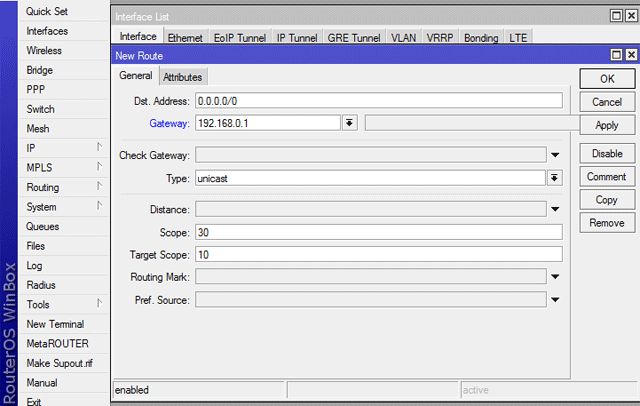
Task: Switch to the Attributes tab
Action: click(182, 77)
